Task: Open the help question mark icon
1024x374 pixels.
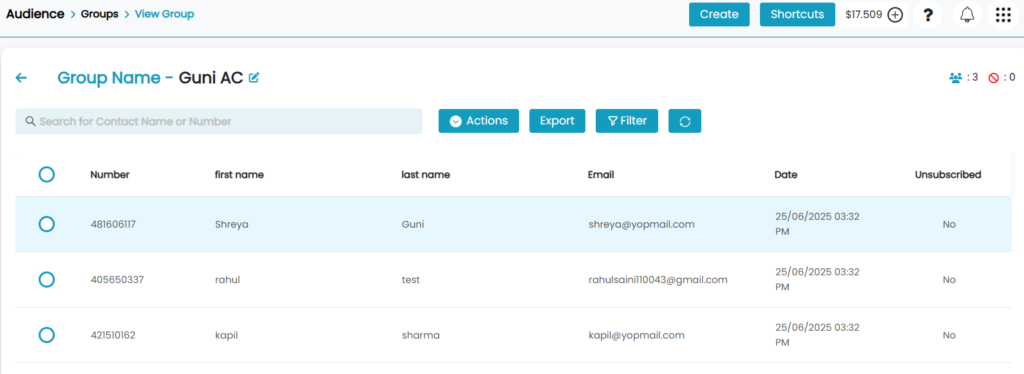Action: click(927, 14)
